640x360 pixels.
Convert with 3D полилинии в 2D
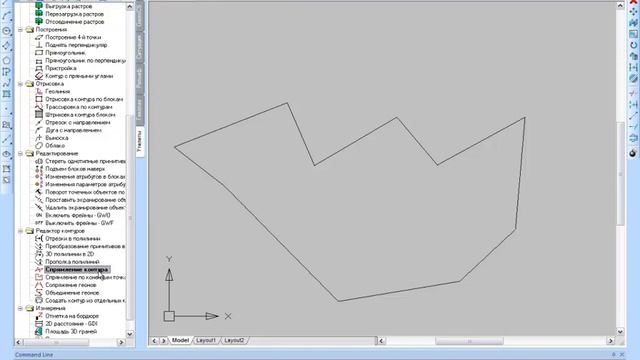coord(69,254)
